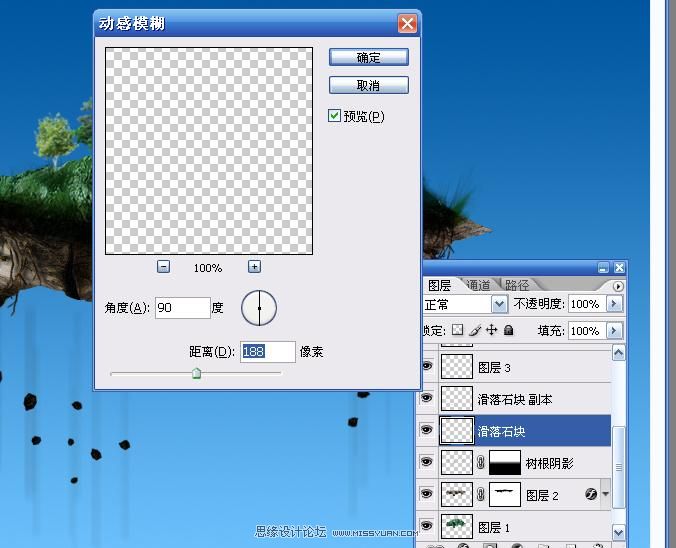Select the 图层 2 layer name
This screenshot has width=676, height=548.
(542, 495)
